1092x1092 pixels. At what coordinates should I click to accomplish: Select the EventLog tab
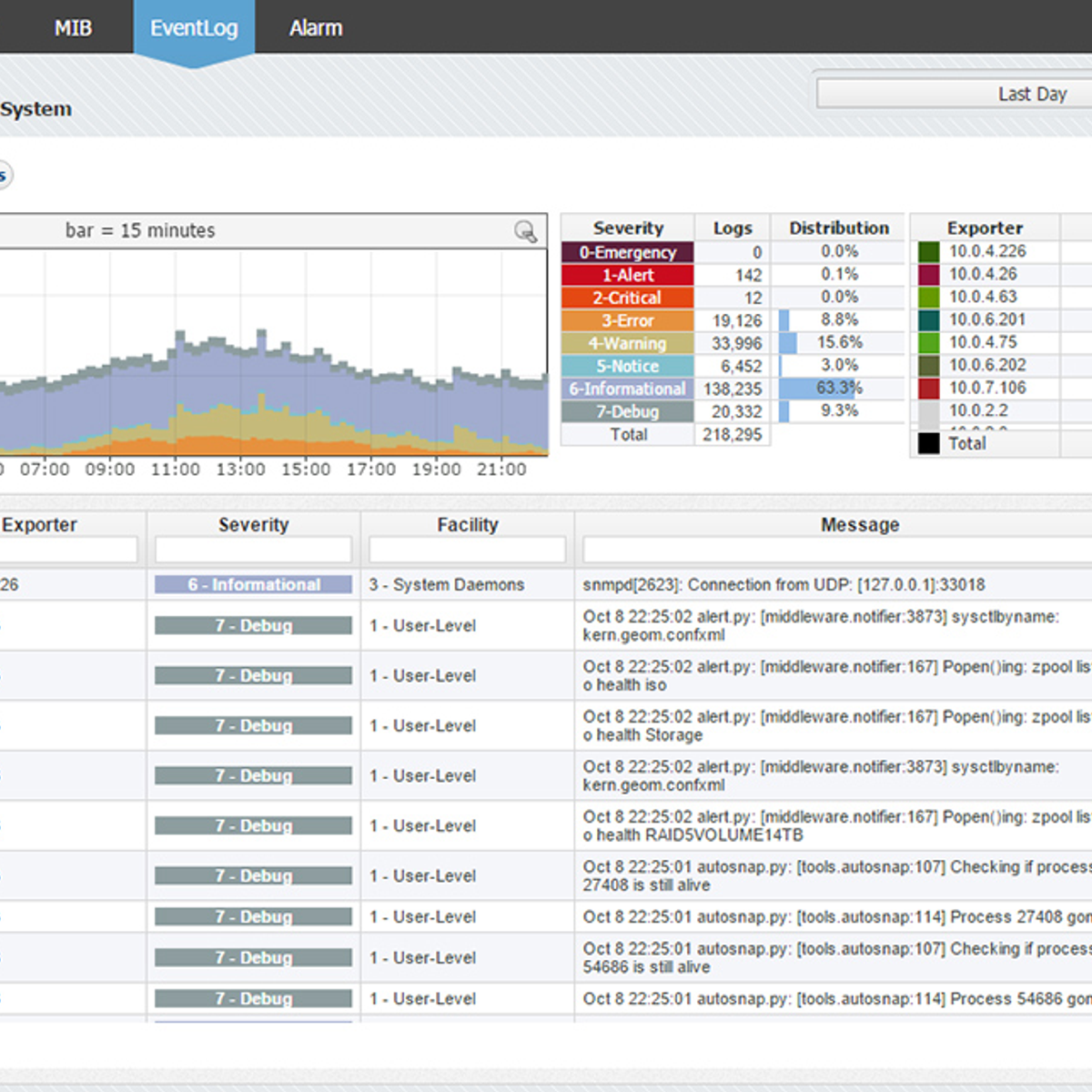[x=194, y=28]
